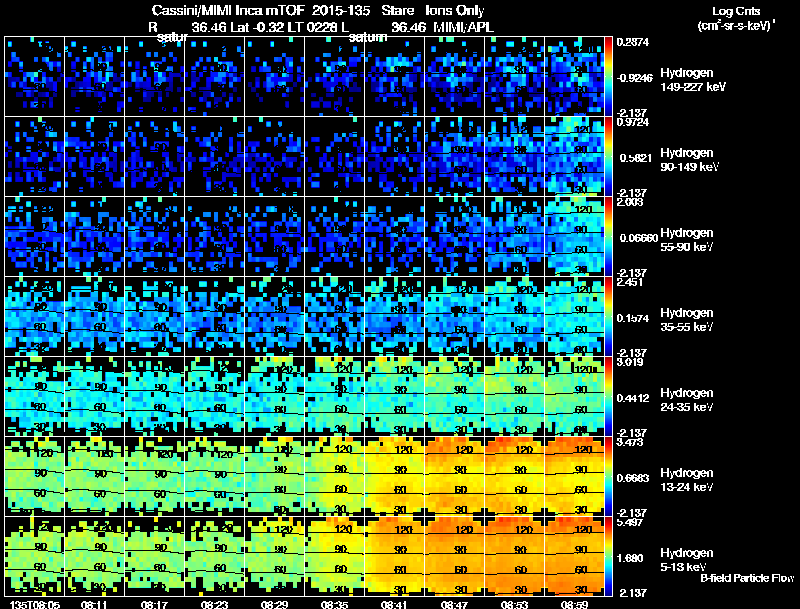Open the 90-149 keV panel at 08:53
The width and height of the screenshot is (800, 609).
(514, 156)
